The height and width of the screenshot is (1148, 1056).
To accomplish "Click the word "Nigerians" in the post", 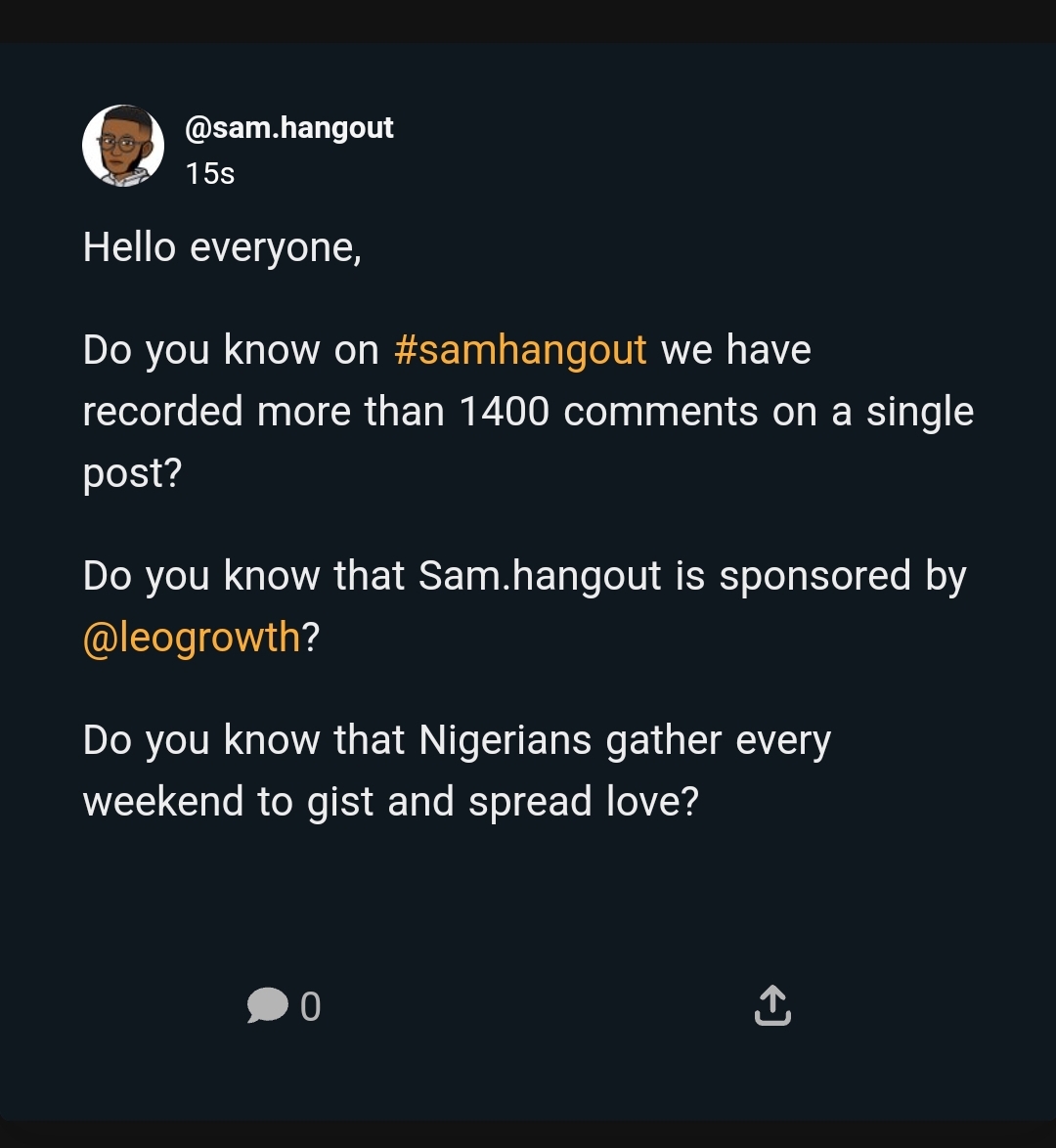I will click(505, 740).
